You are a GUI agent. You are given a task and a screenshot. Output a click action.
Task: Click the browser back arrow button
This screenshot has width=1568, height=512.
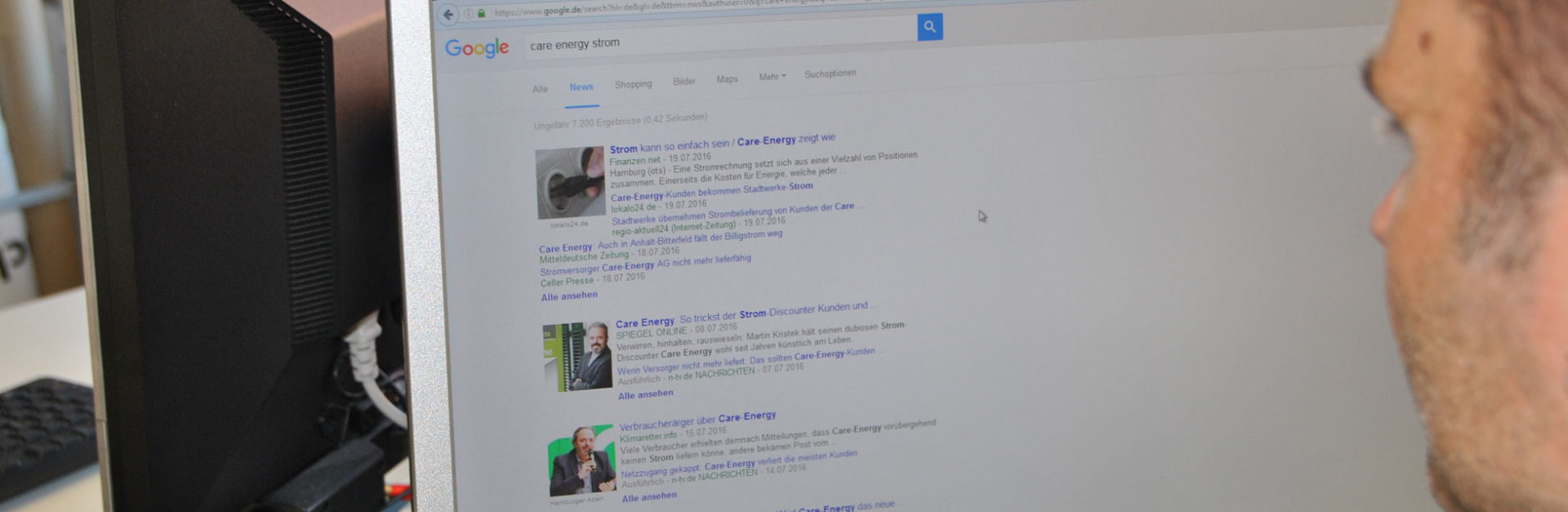coord(448,15)
